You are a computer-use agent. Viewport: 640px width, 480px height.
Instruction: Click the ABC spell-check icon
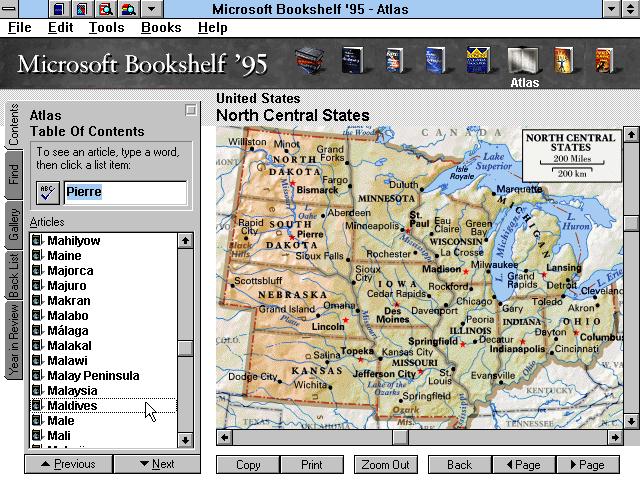tap(47, 193)
